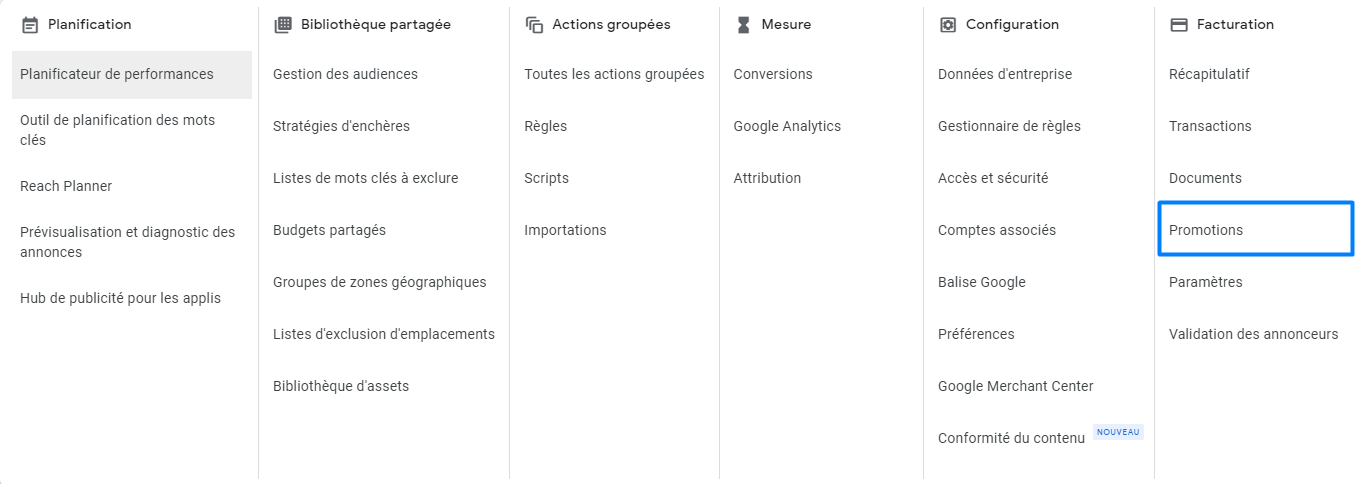Go to Gestion des audiences
Viewport: 1360px width, 484px height.
click(x=345, y=74)
